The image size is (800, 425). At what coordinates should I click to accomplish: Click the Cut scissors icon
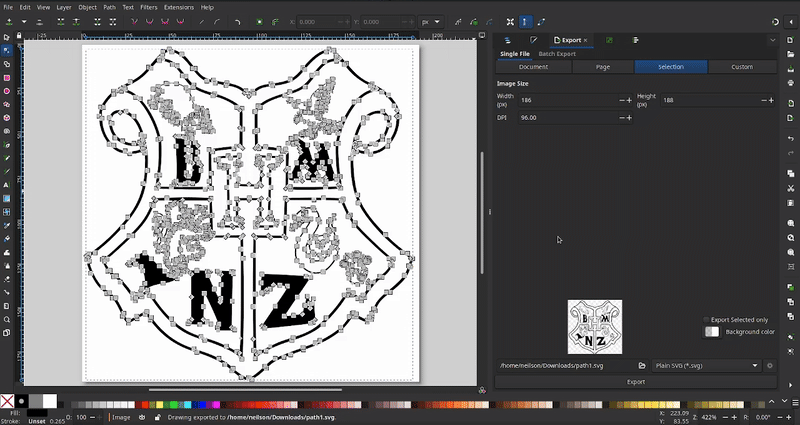coord(791,188)
